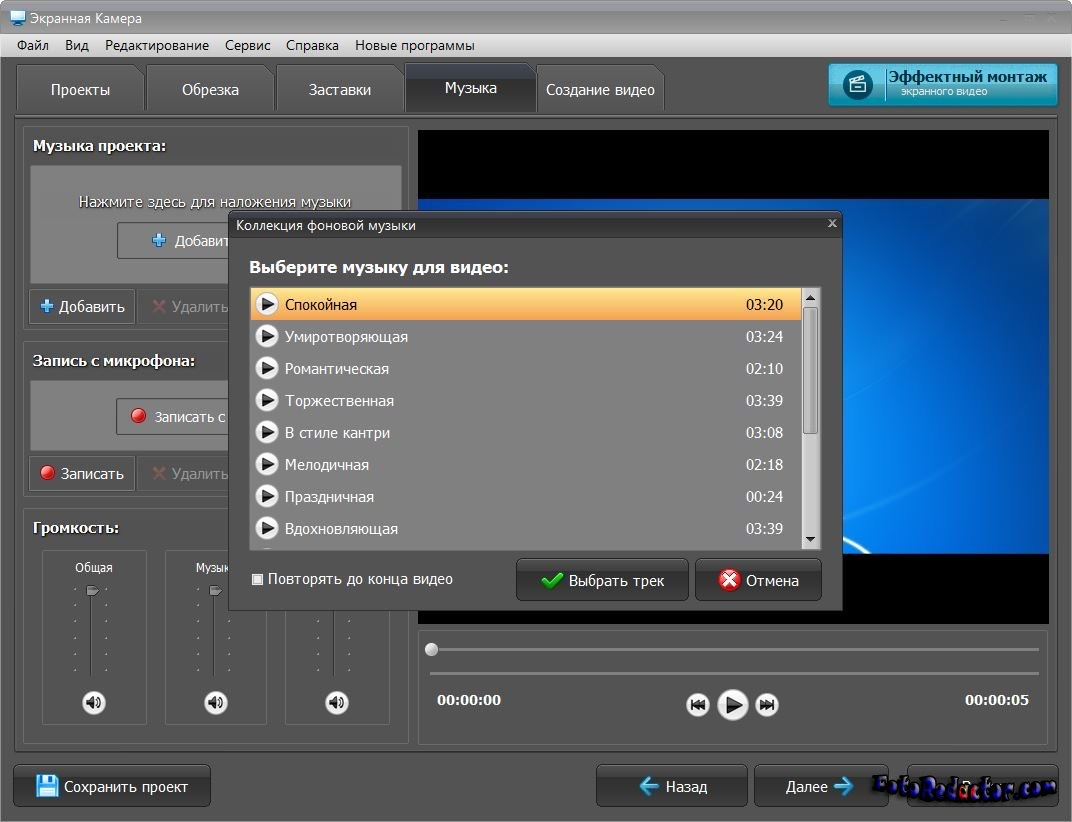1072x822 pixels.
Task: Go to the Создание видео tab
Action: click(x=600, y=90)
